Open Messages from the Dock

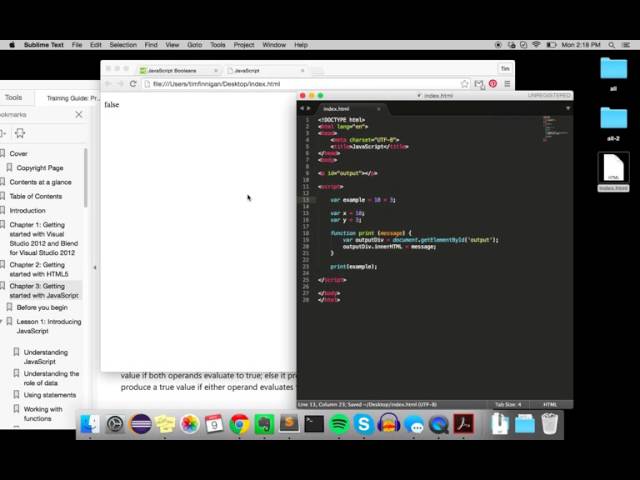point(414,425)
